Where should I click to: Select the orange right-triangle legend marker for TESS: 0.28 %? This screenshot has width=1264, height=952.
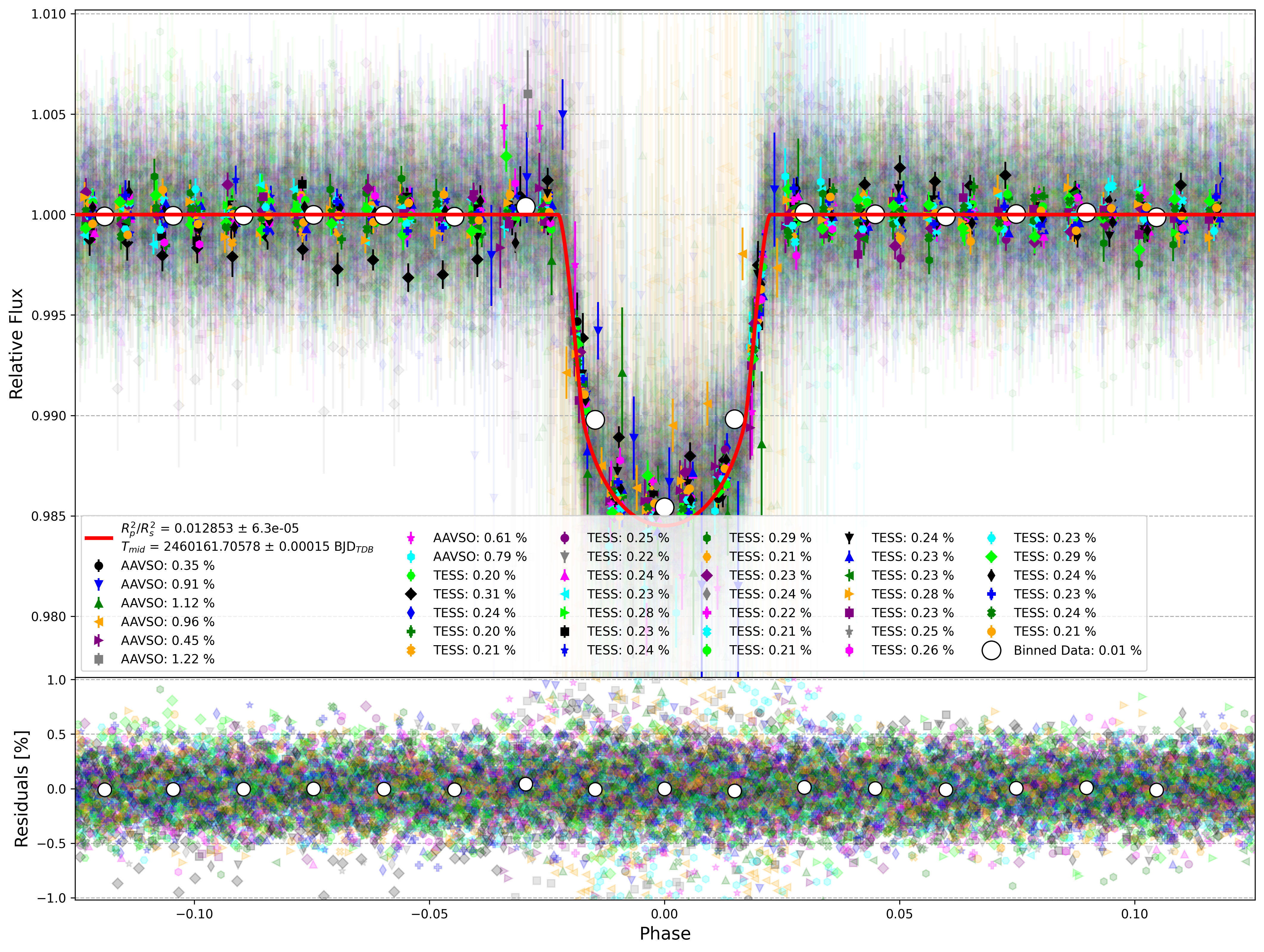849,594
